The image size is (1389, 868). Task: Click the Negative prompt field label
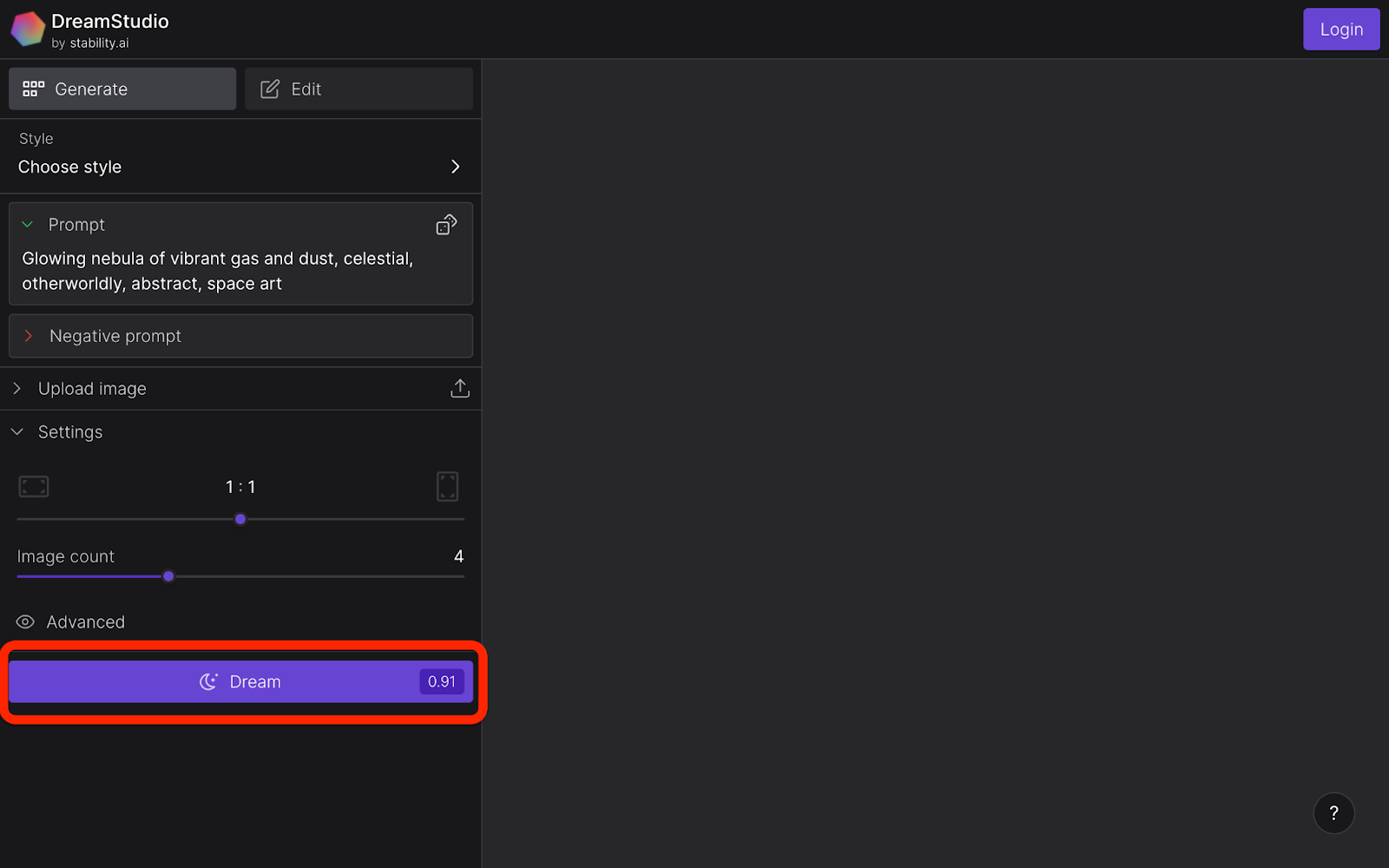pos(115,336)
